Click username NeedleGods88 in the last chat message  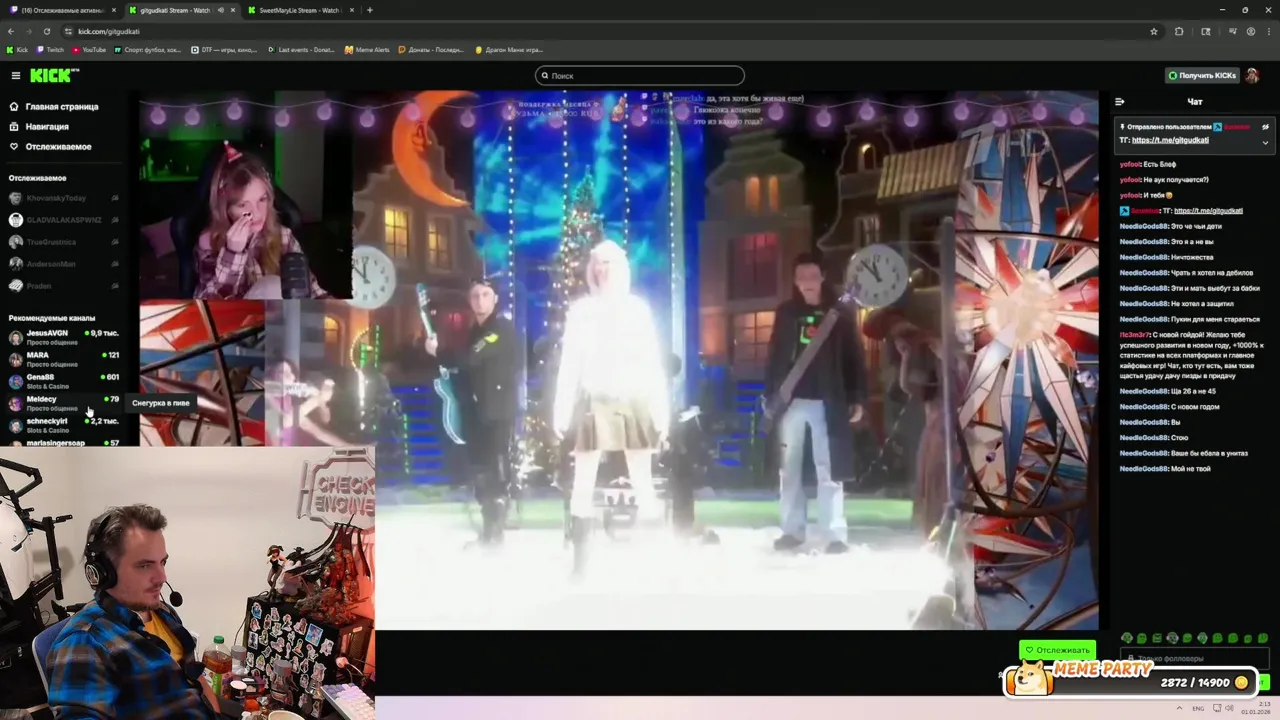click(x=1144, y=468)
